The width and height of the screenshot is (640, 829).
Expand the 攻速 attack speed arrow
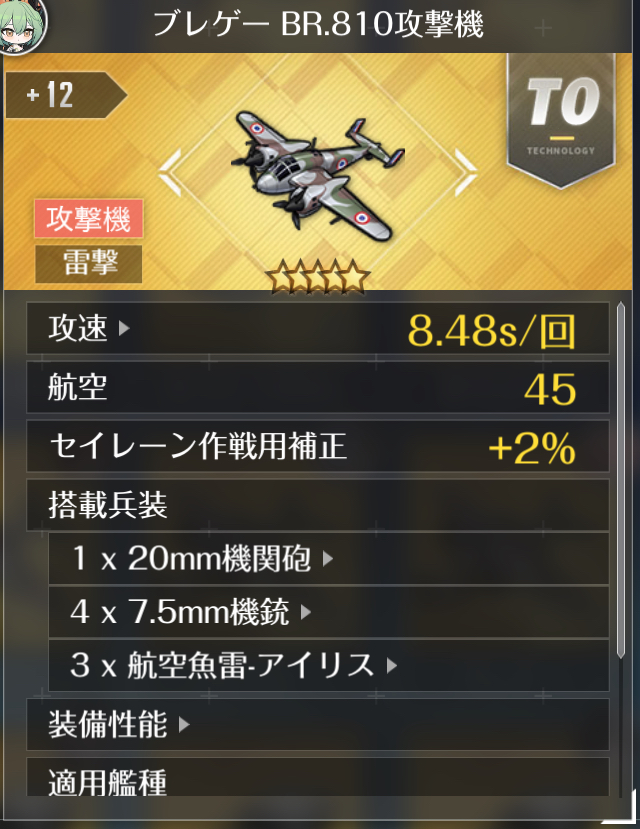[x=124, y=328]
